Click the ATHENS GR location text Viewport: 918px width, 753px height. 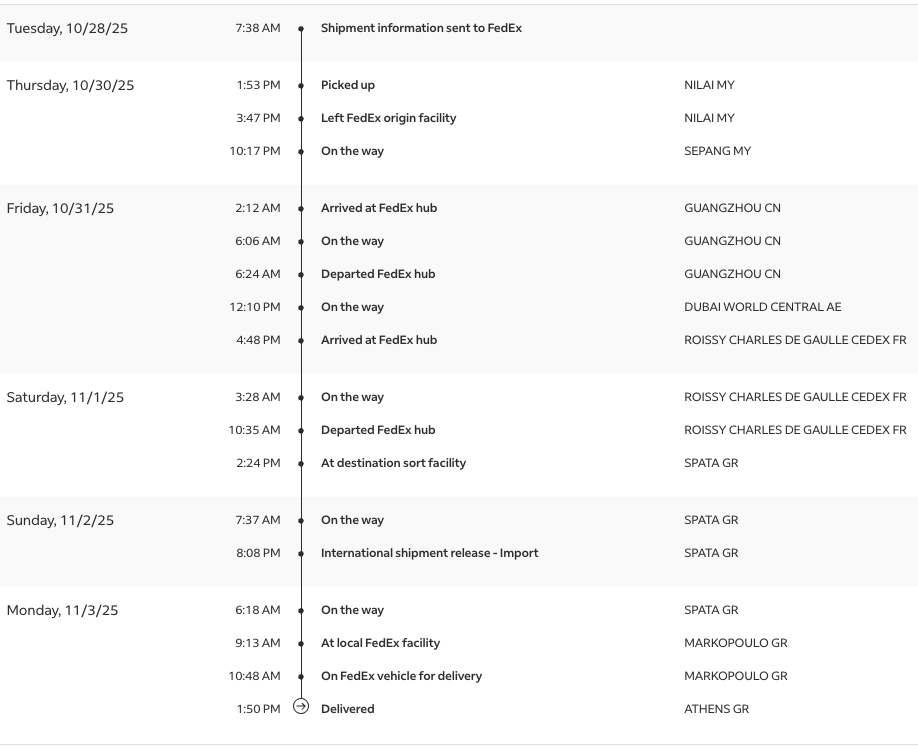(716, 709)
